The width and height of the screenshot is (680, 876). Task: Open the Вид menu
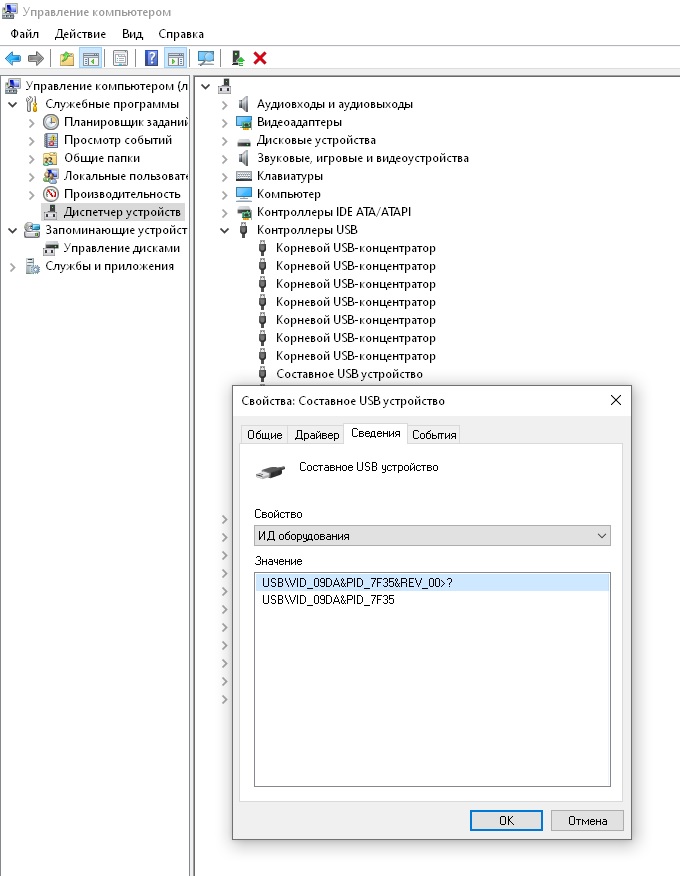[132, 34]
